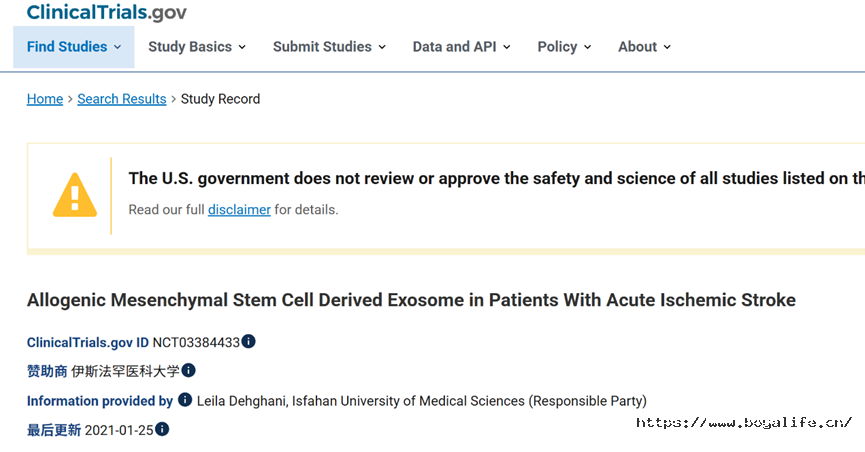
Task: Click the info icon after Information provided by
Action: pos(185,400)
